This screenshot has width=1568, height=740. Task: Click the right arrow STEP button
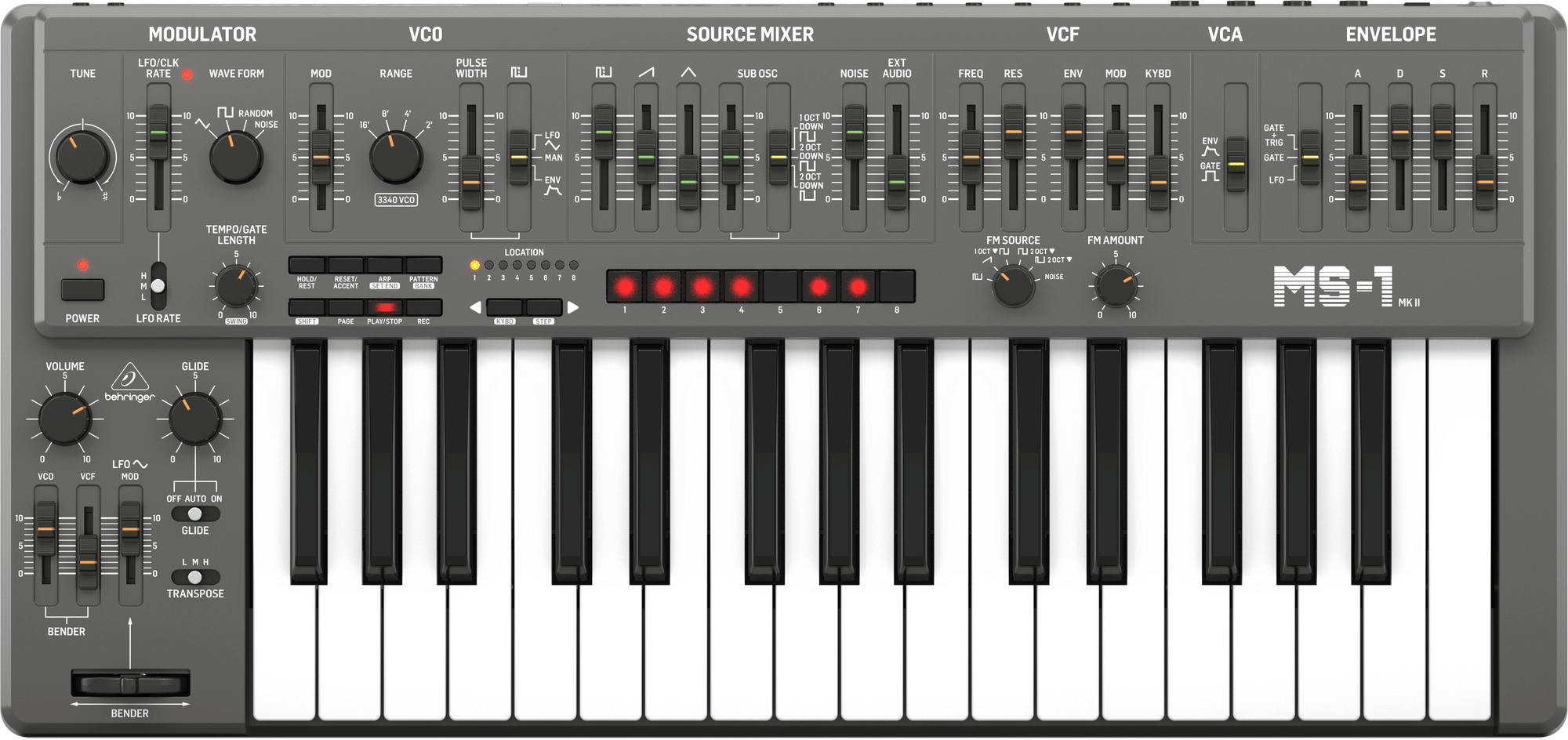(x=544, y=307)
